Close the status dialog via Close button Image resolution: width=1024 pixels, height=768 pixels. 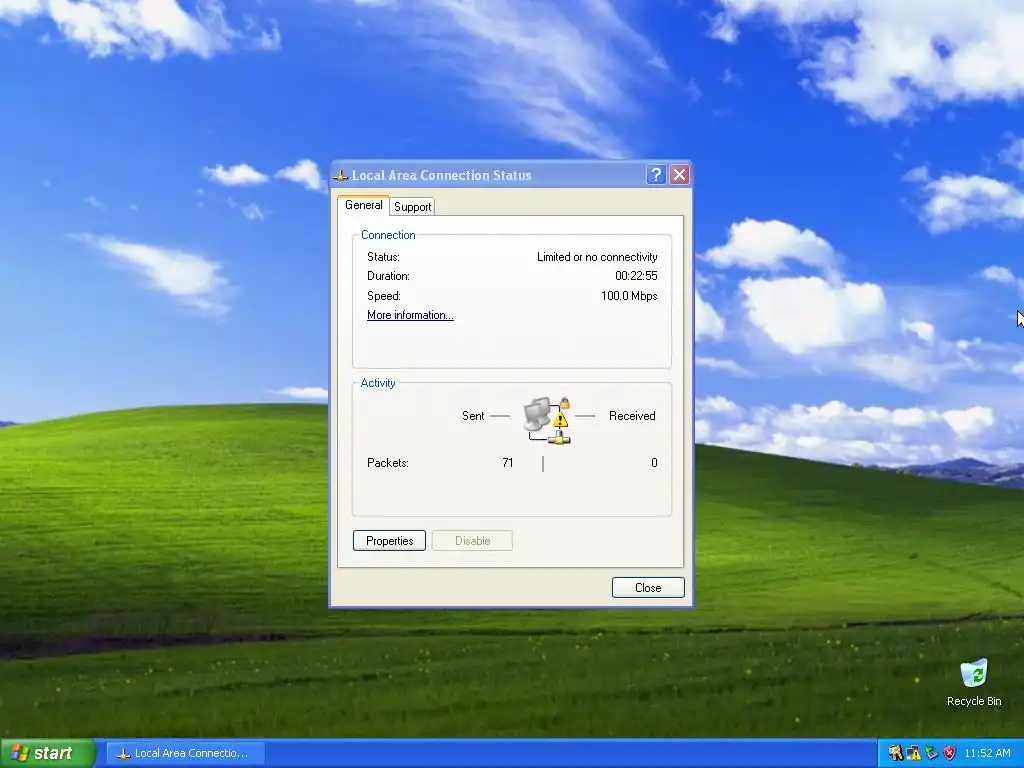click(x=648, y=588)
